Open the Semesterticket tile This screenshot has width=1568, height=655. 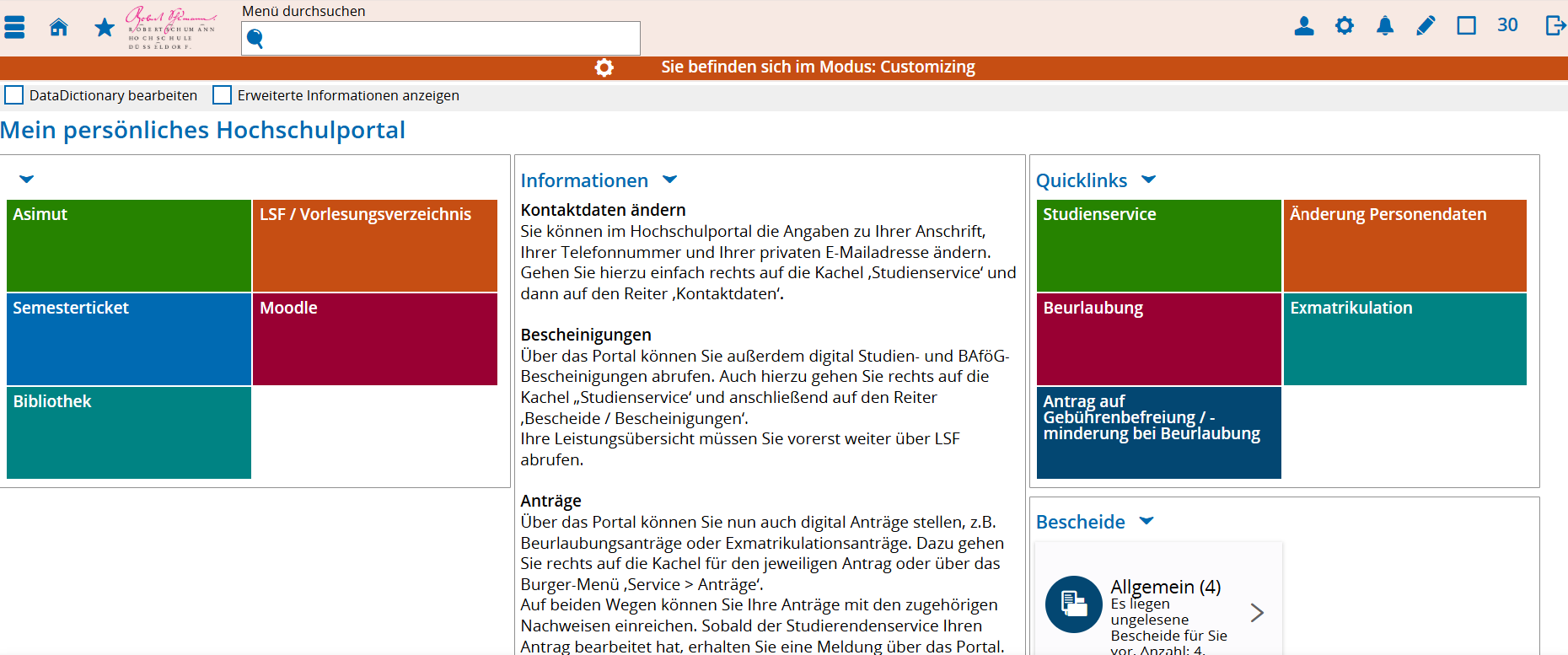tap(128, 339)
